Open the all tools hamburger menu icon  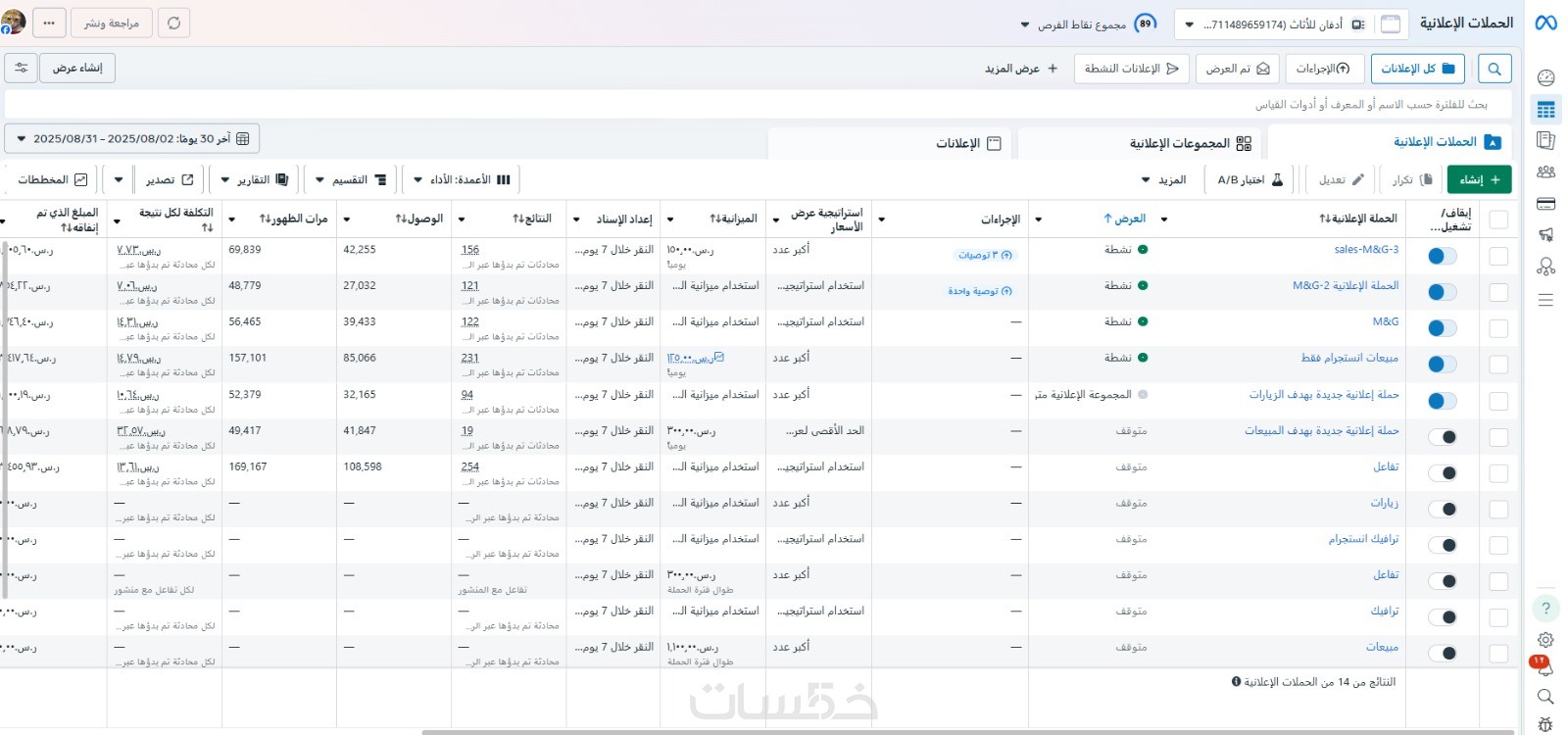tap(1545, 300)
